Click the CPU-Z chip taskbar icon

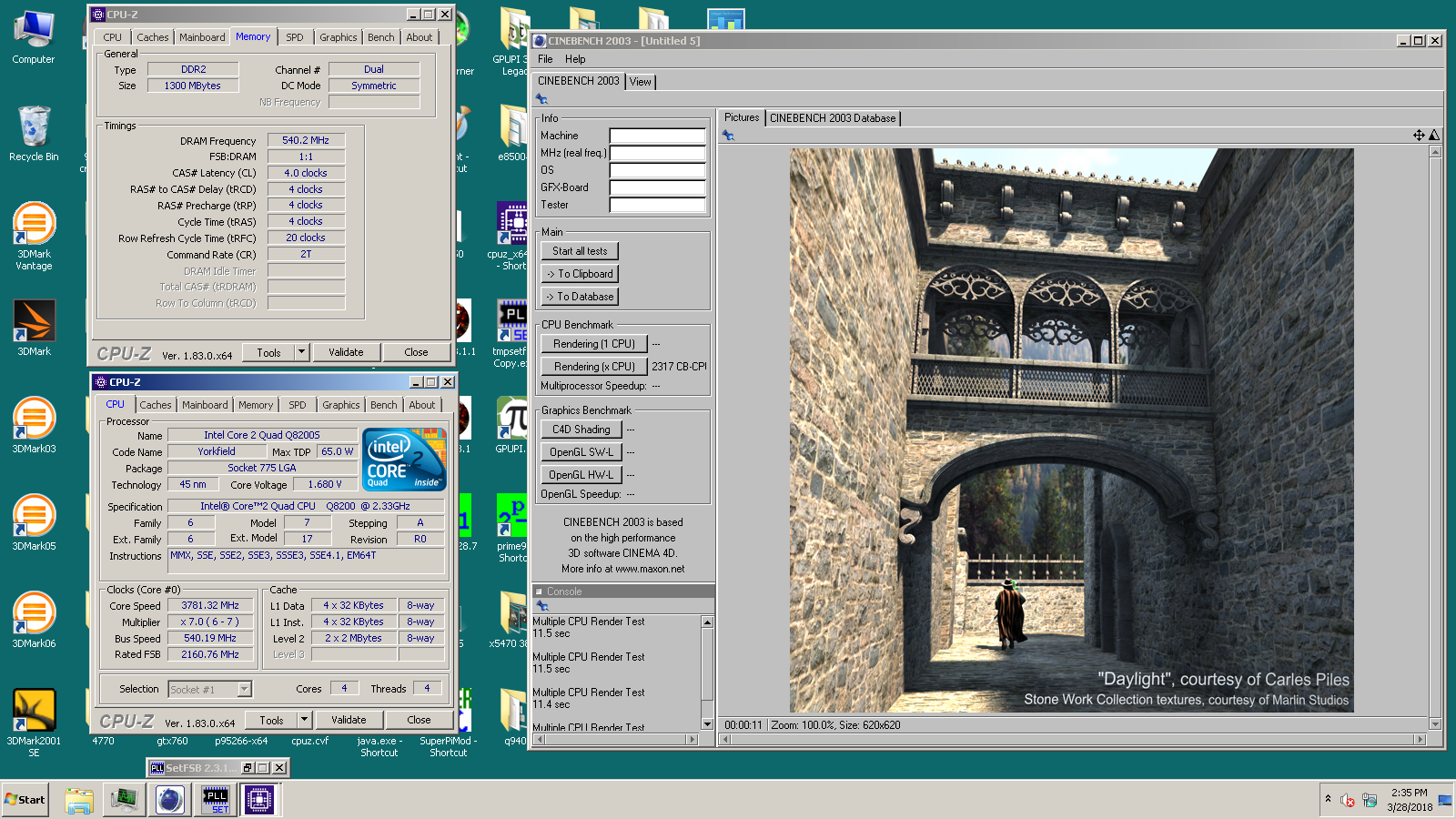pyautogui.click(x=259, y=800)
